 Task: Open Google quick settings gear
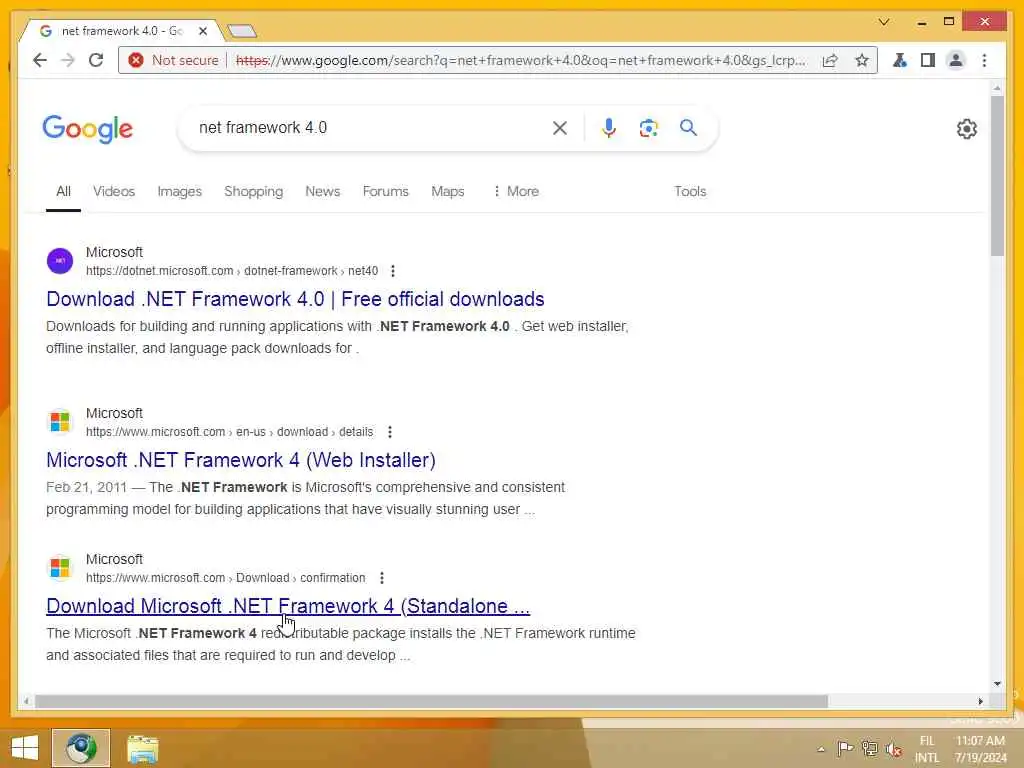(x=967, y=129)
